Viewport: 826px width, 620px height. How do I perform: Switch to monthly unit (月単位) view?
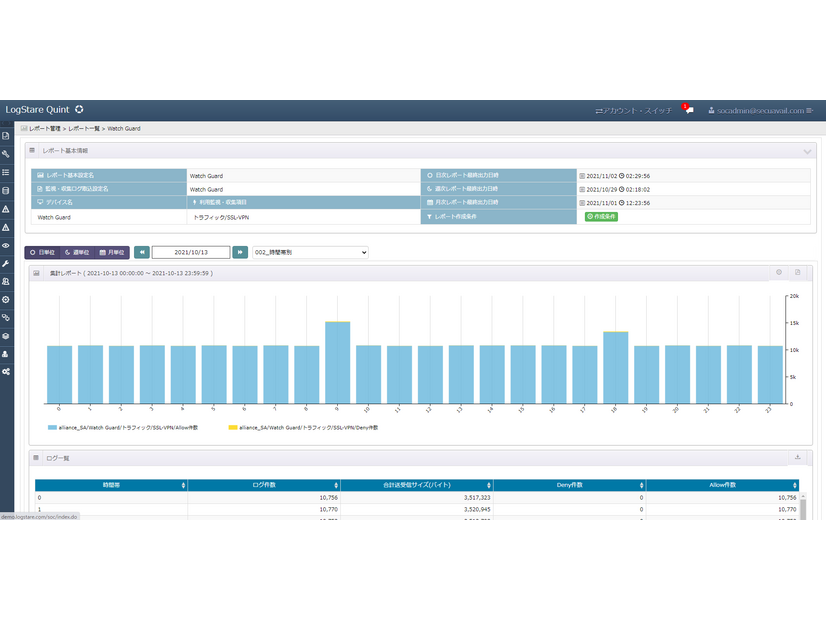(112, 252)
